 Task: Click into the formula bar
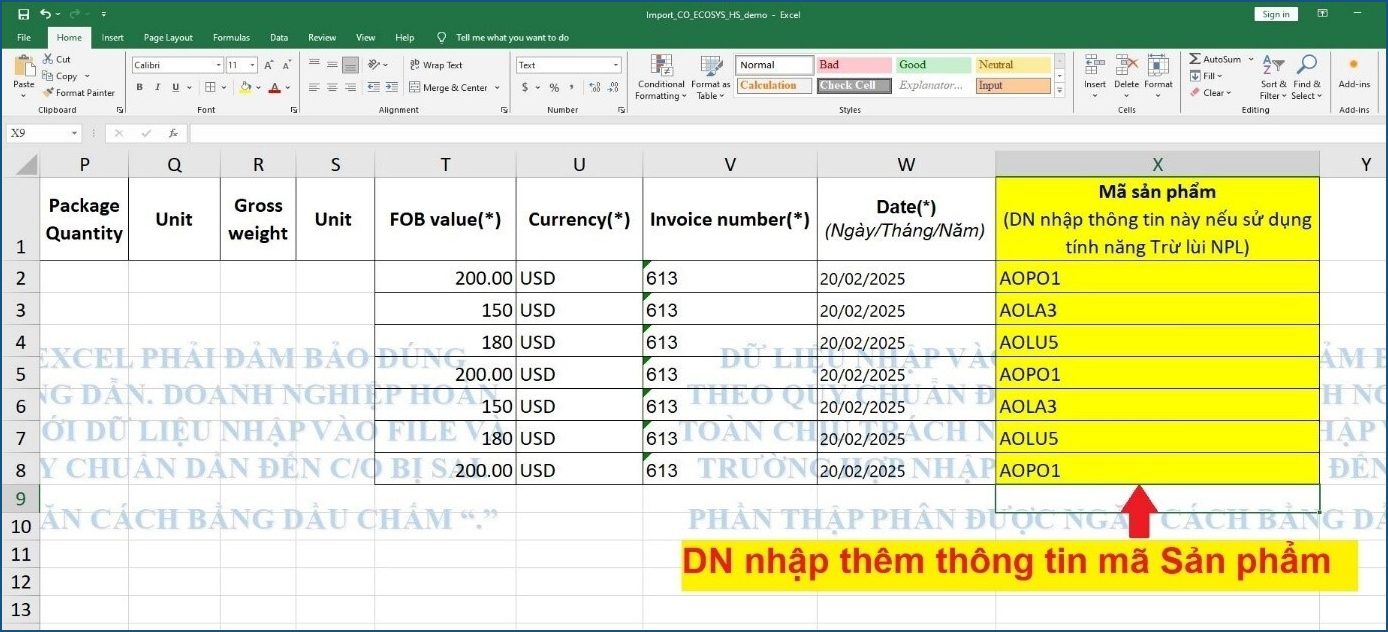[x=785, y=133]
